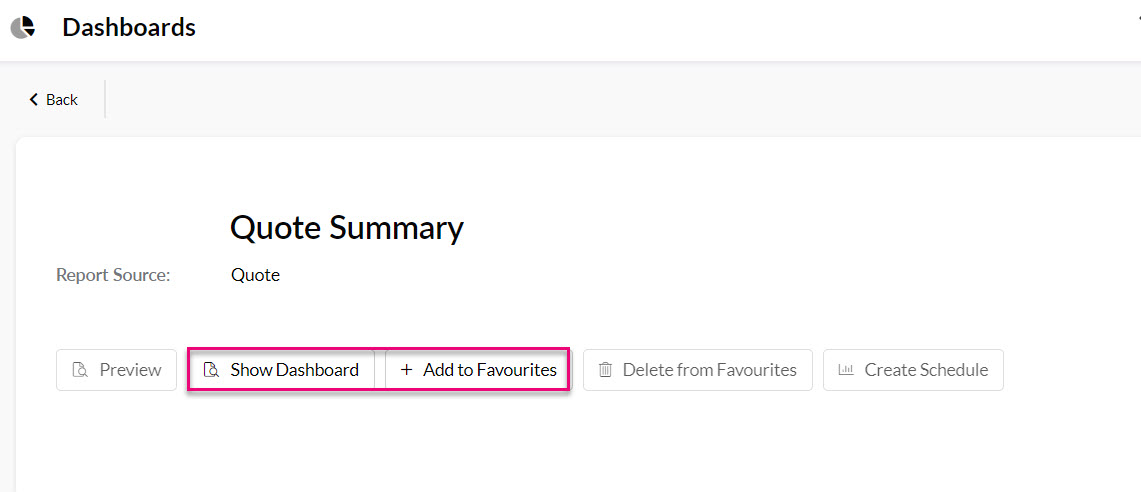Click the bar chart schedule icon
1141x492 pixels.
click(846, 370)
